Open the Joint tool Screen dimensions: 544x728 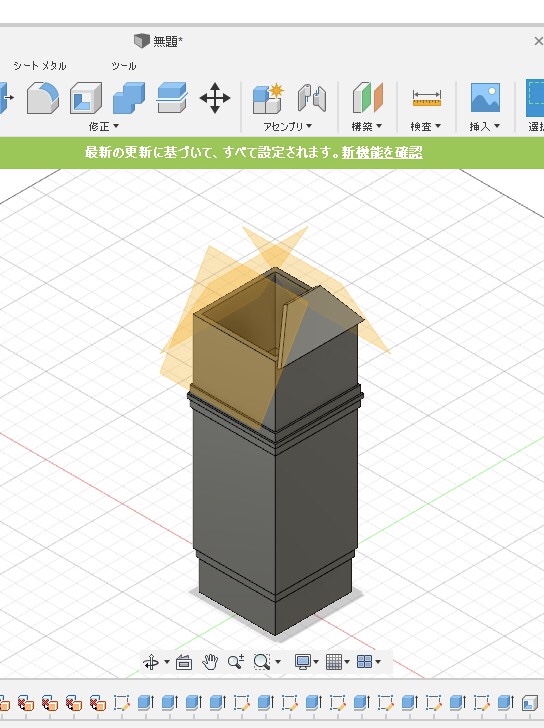click(311, 98)
